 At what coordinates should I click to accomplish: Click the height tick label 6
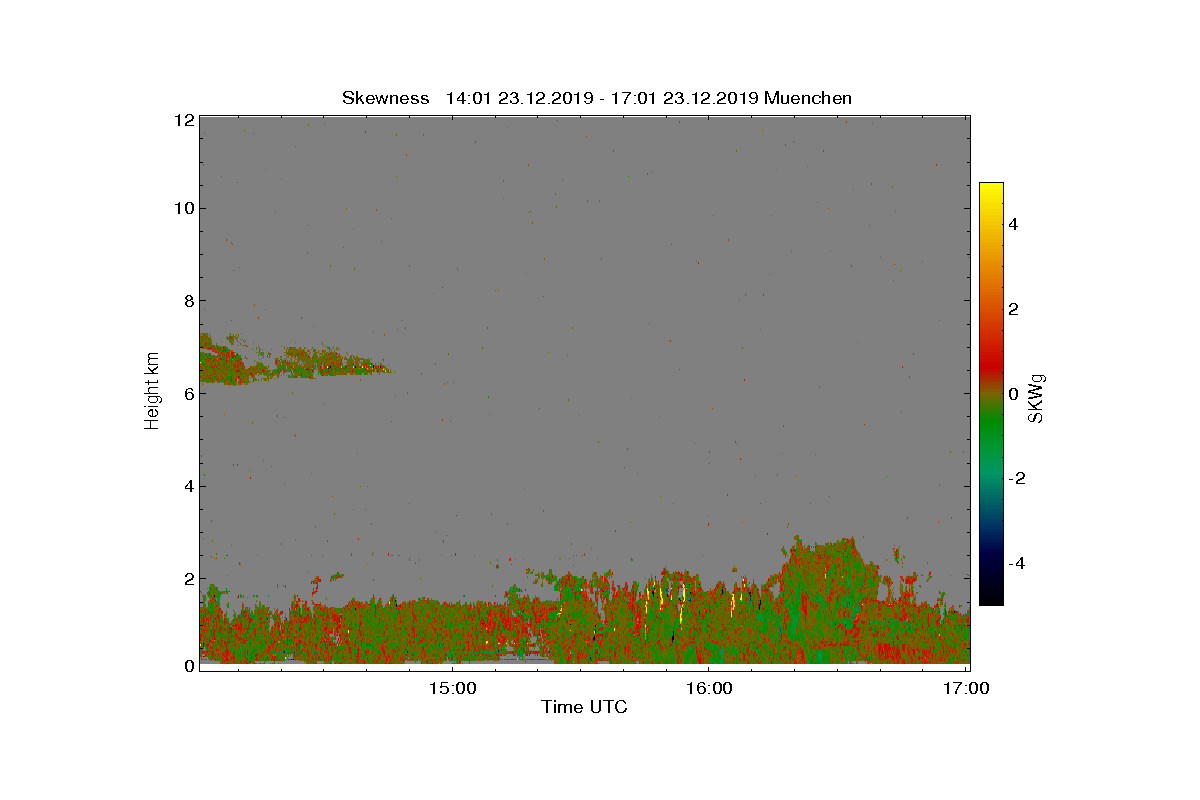[x=188, y=394]
